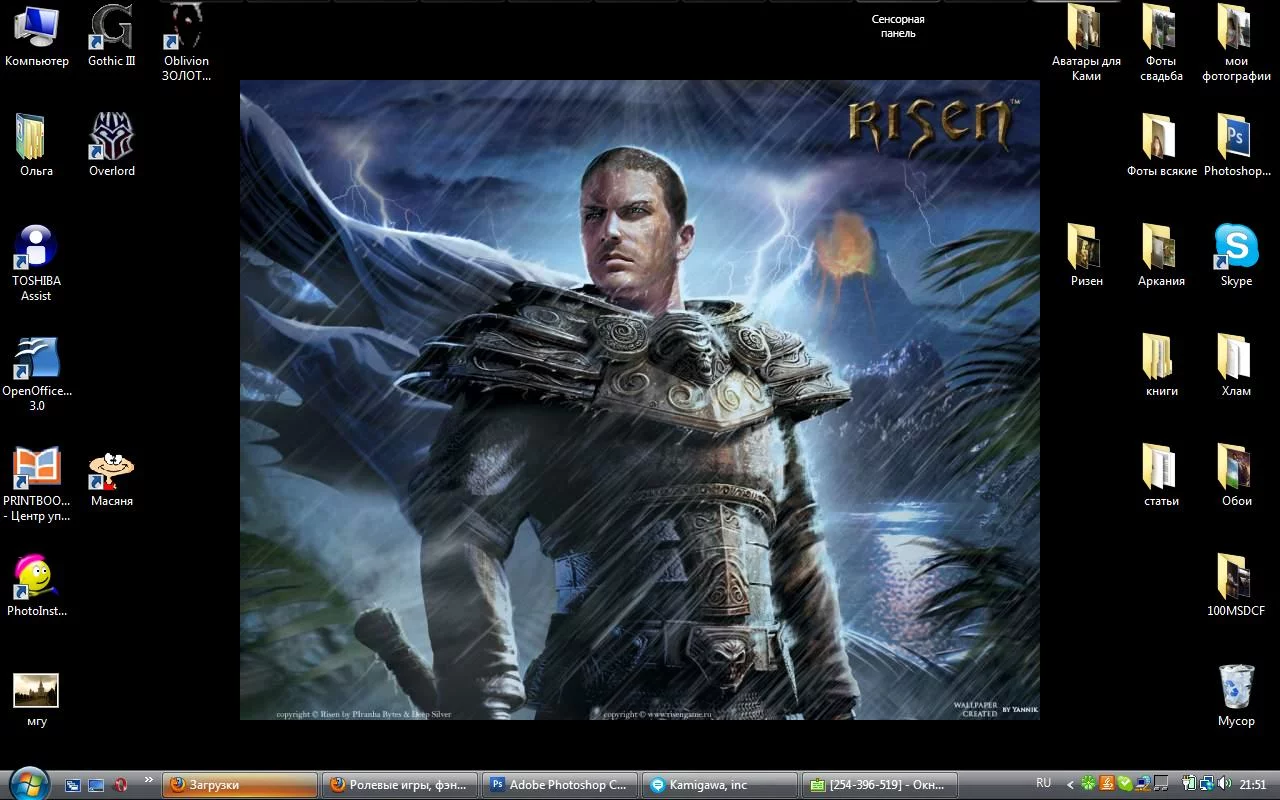
Task: Click the TOSHIBA Assist icon
Action: [x=37, y=248]
